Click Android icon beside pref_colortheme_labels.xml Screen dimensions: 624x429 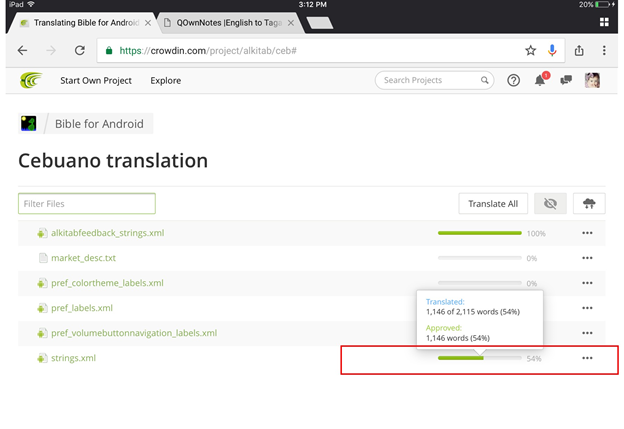(42, 283)
